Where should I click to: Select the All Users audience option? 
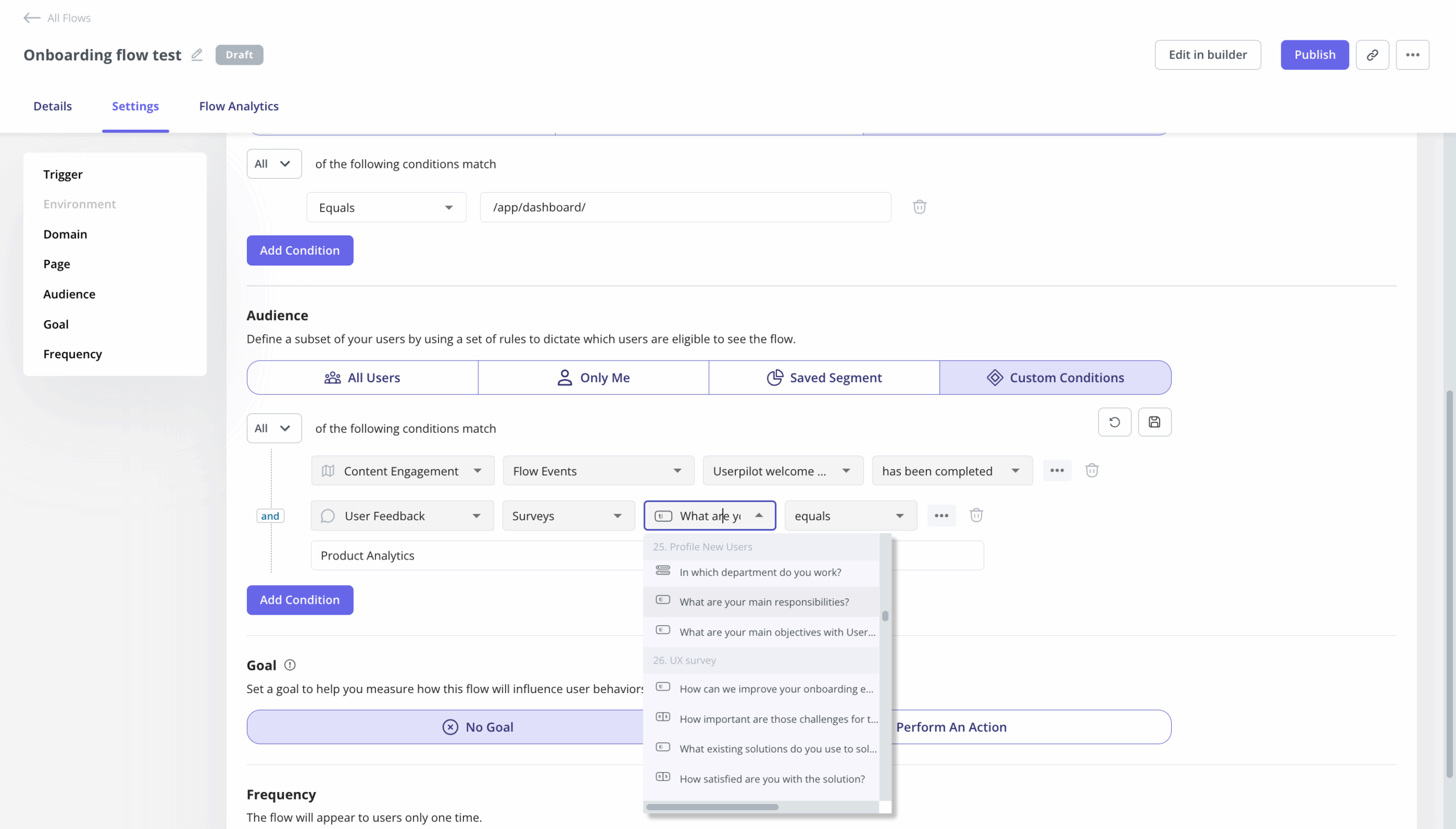coord(362,377)
